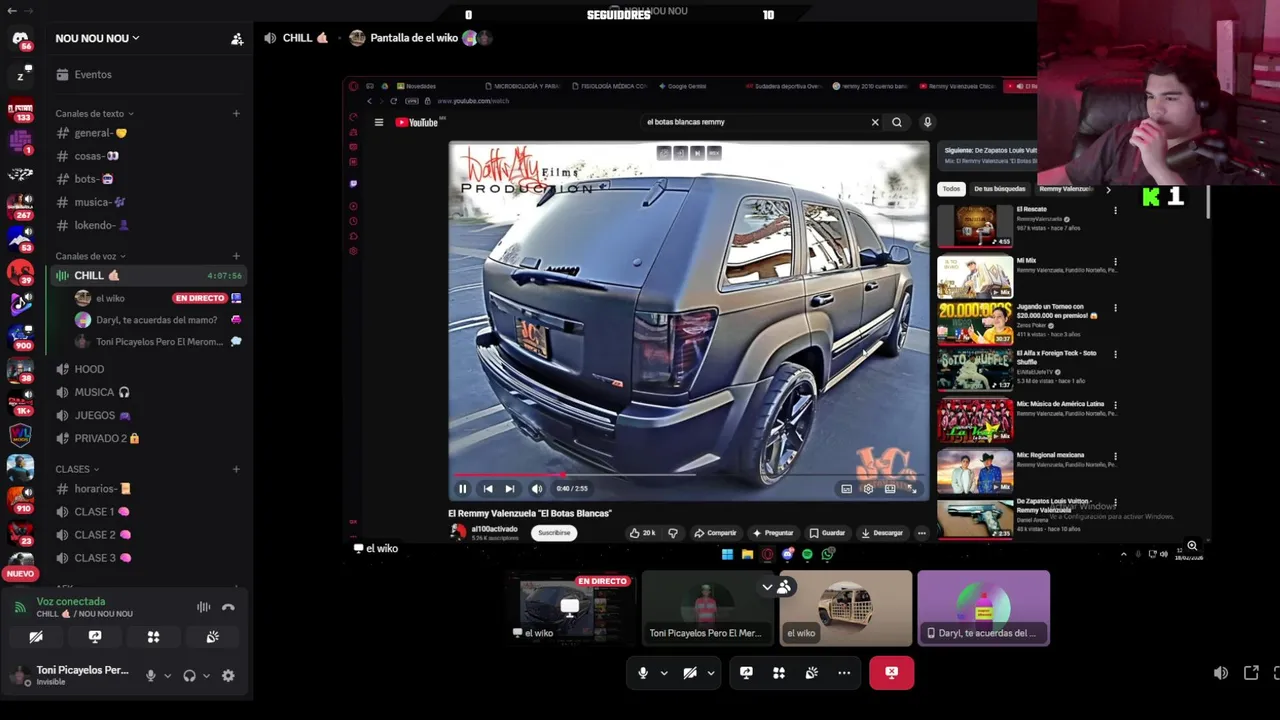Viewport: 1280px width, 720px height.
Task: Open soundboard from voice connected panel
Action: (x=212, y=637)
